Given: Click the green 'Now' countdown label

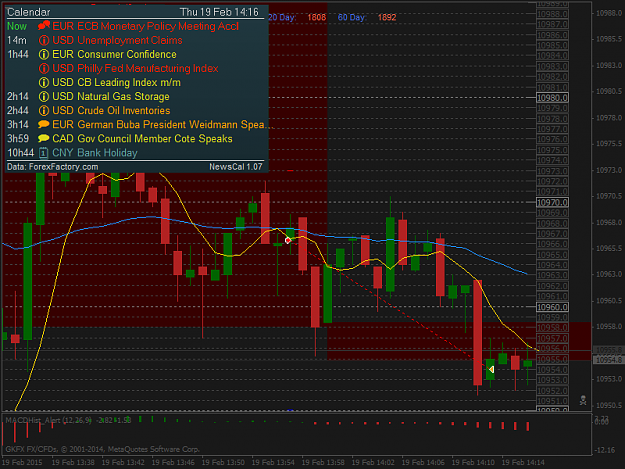Looking at the screenshot, I should point(17,26).
